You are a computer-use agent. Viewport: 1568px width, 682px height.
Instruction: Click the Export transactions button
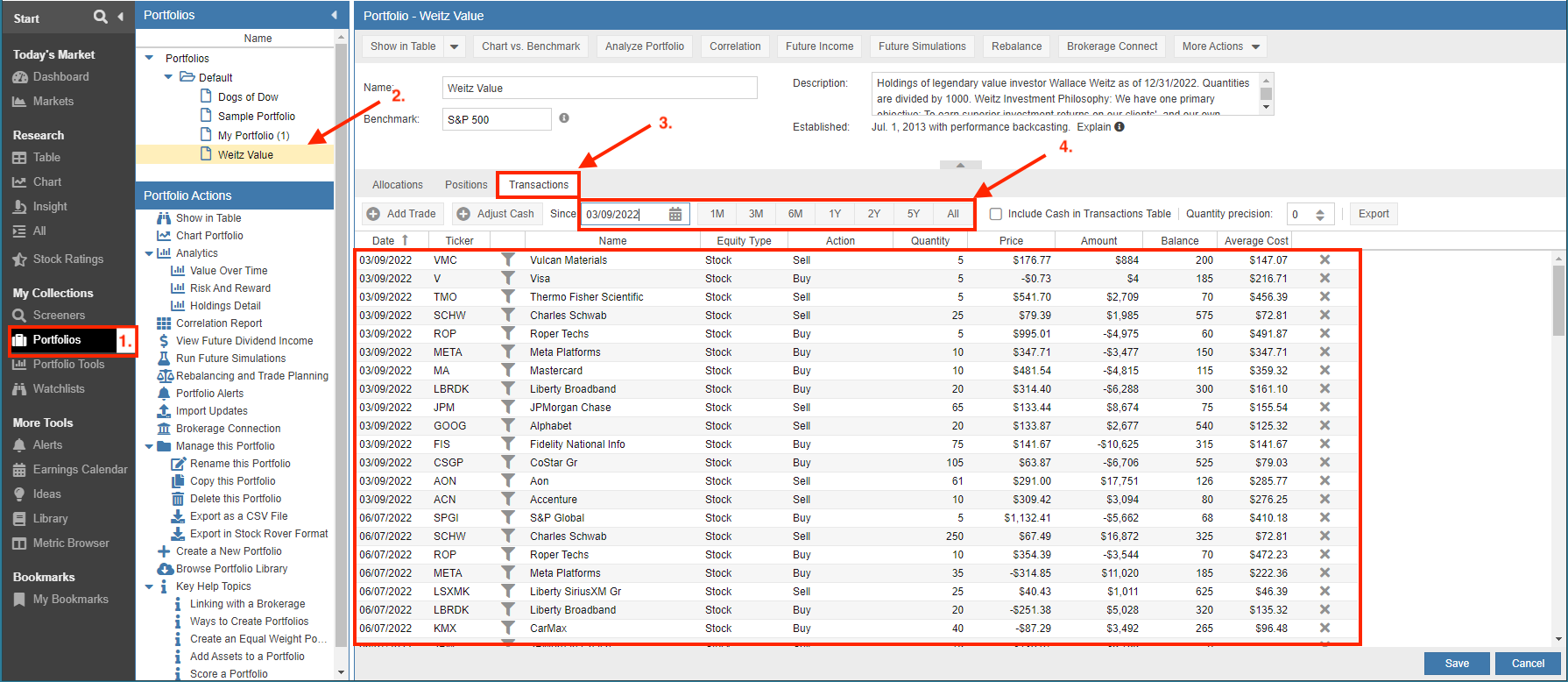coord(1374,214)
